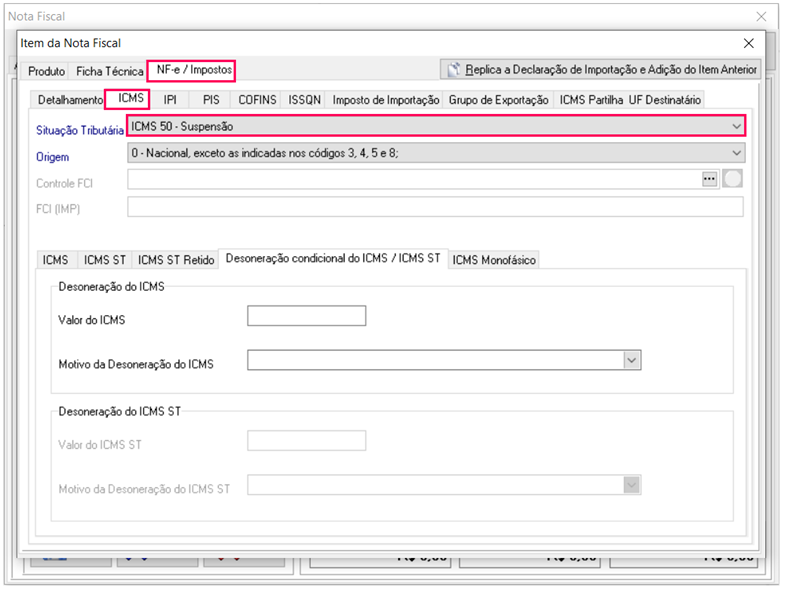Viewport: 785px width, 591px height.
Task: Select the NF-e / Impostos tab
Action: 194,70
